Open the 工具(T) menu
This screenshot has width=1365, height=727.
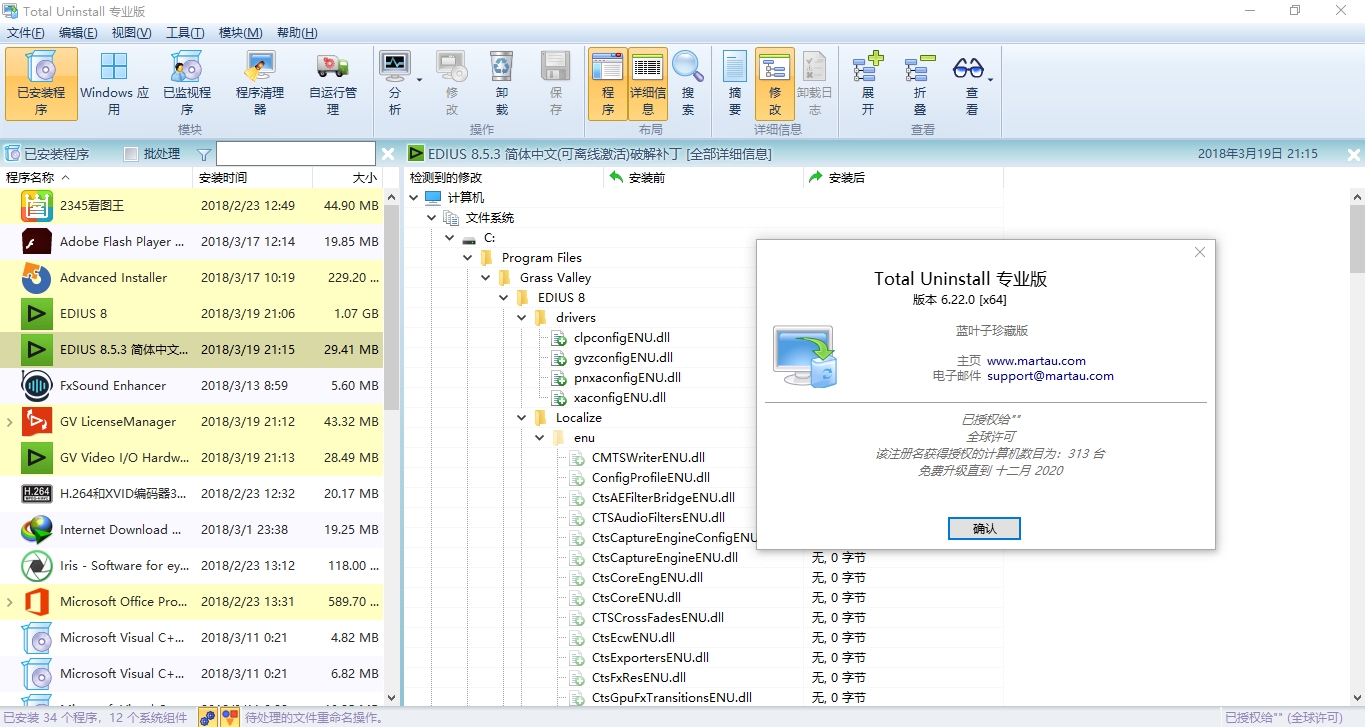185,33
